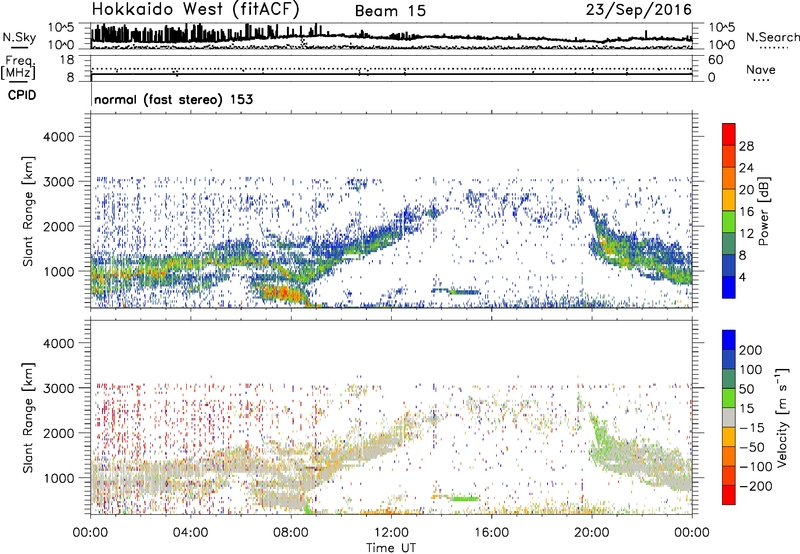Select the "N.Sky" legend label
Screen dimensions: 800x554
[19, 37]
